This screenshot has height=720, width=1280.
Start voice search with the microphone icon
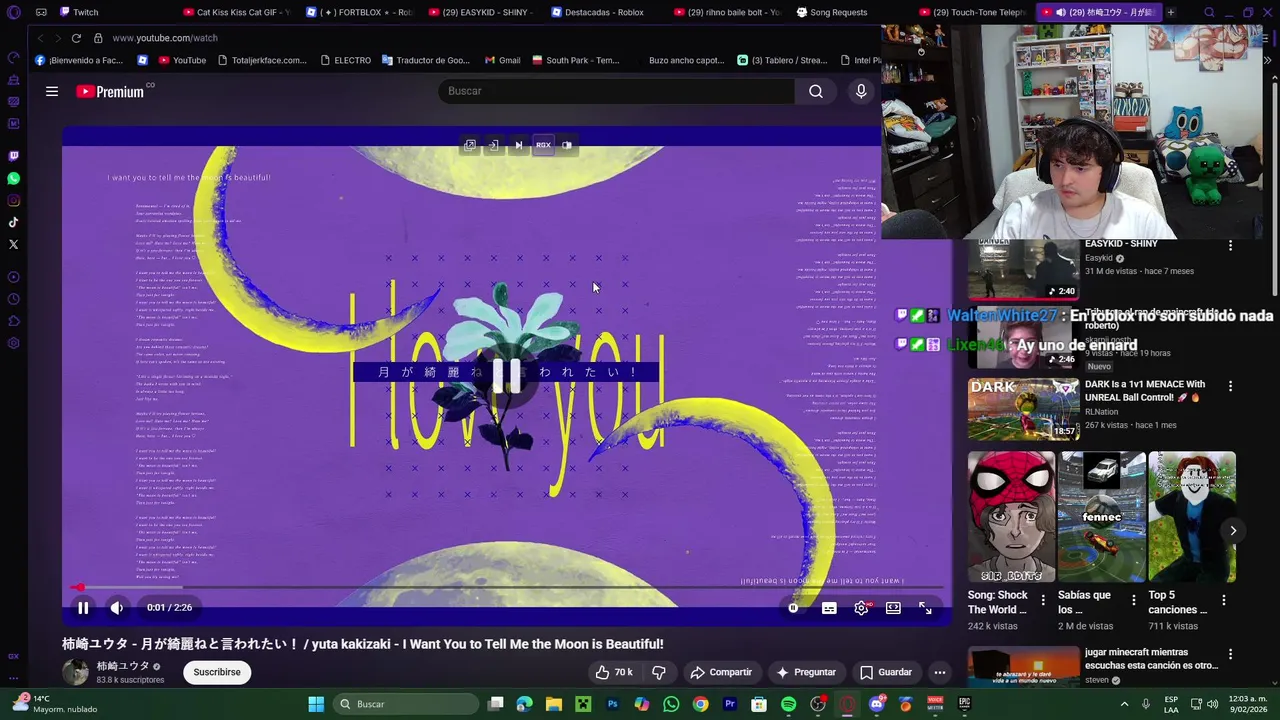tap(861, 91)
